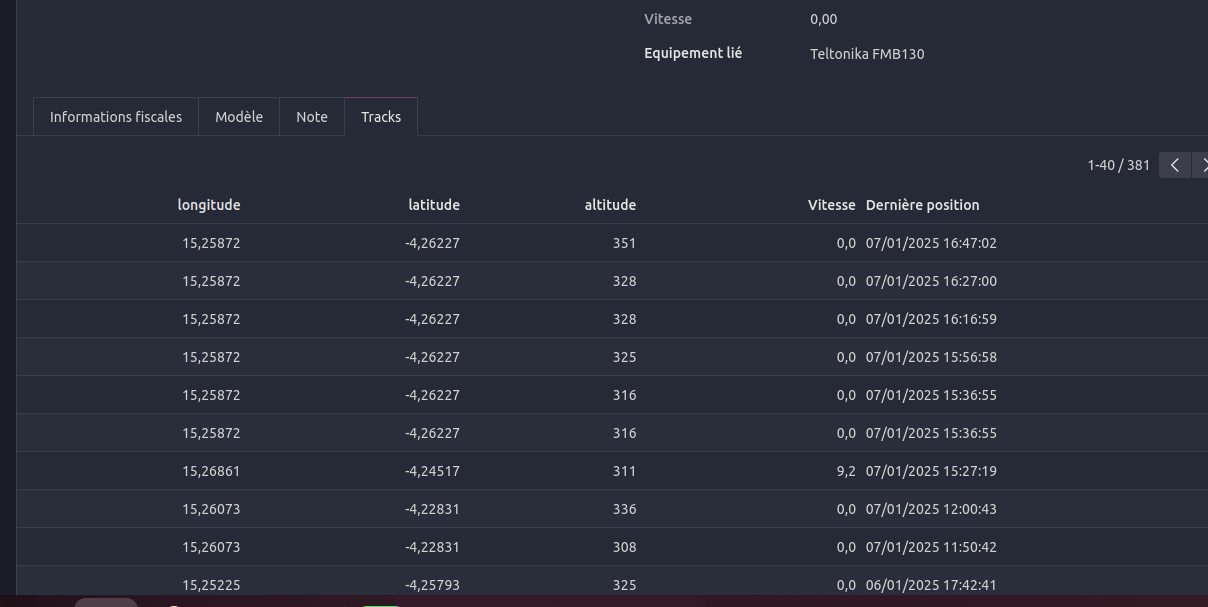Open the Informations fiscales tab
Image resolution: width=1208 pixels, height=607 pixels.
click(x=116, y=117)
